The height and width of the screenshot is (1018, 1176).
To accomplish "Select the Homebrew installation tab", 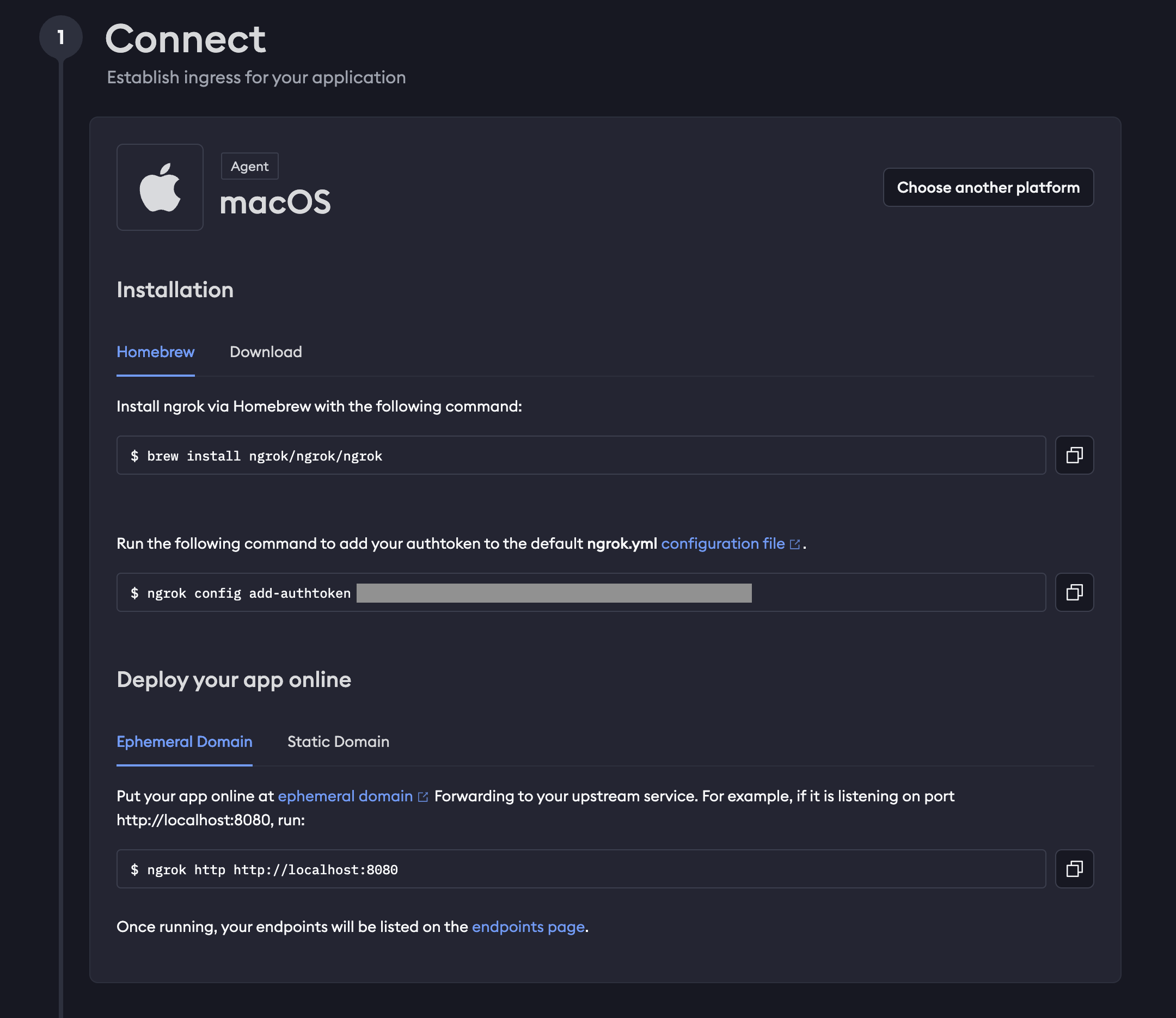I will (155, 352).
